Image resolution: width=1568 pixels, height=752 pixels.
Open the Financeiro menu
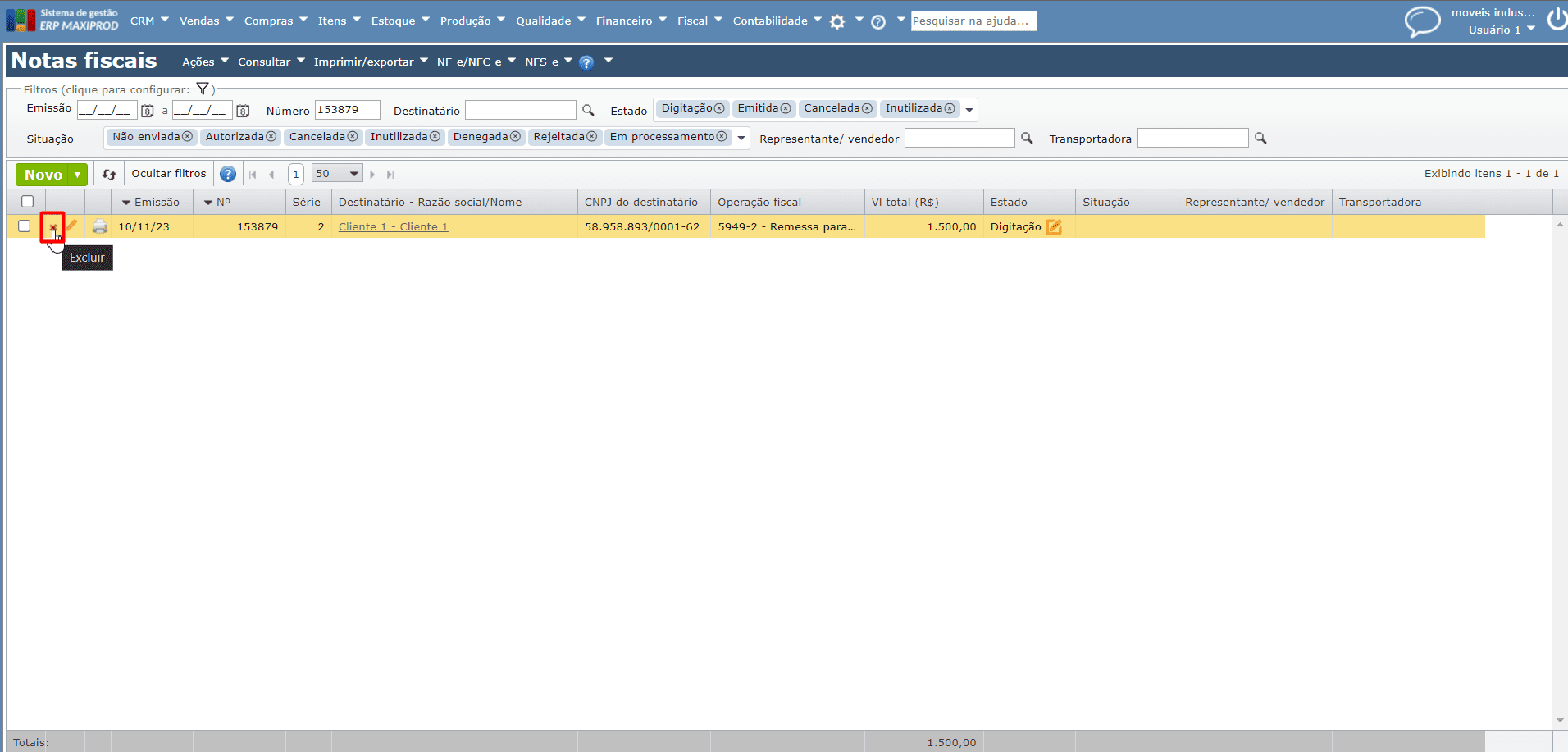pyautogui.click(x=631, y=21)
